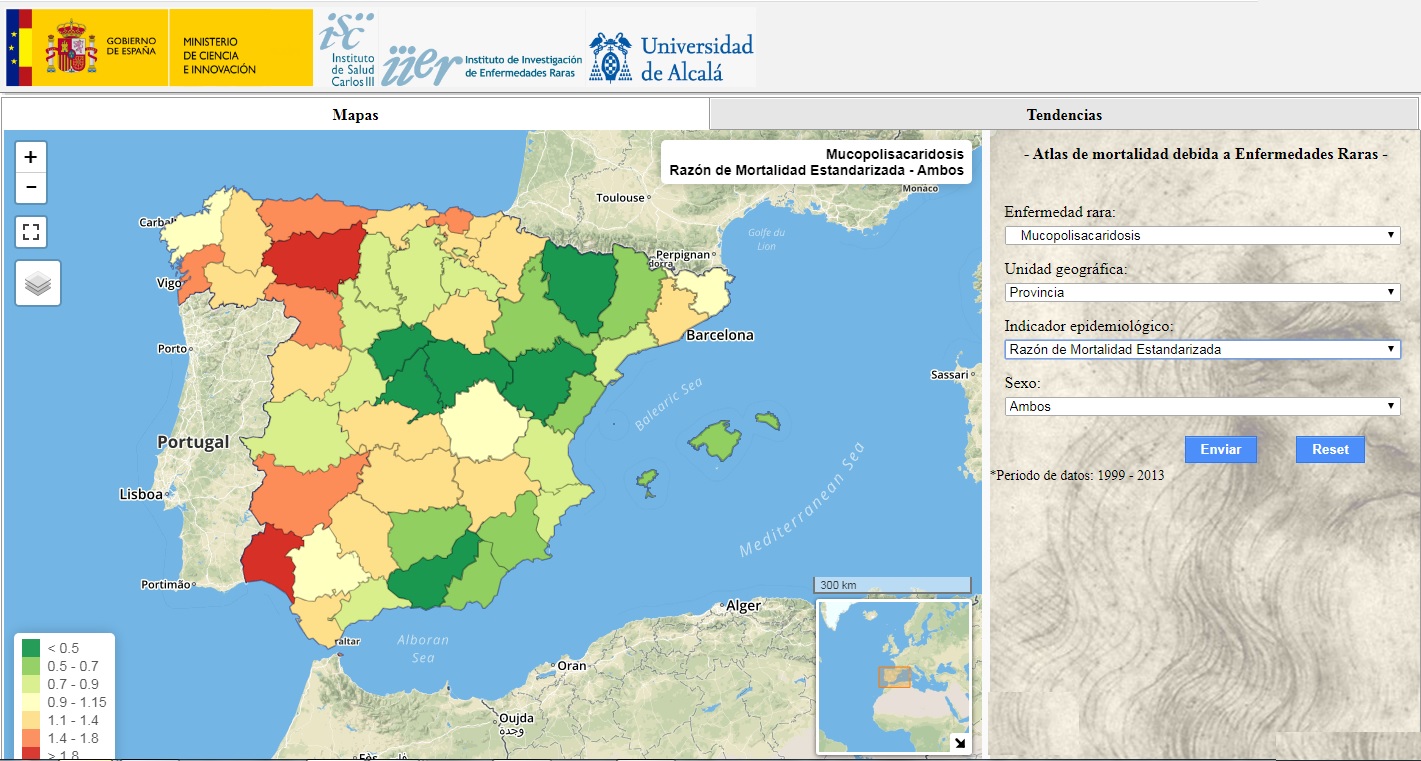Open the Unidad geográfica dropdown

click(x=1202, y=292)
